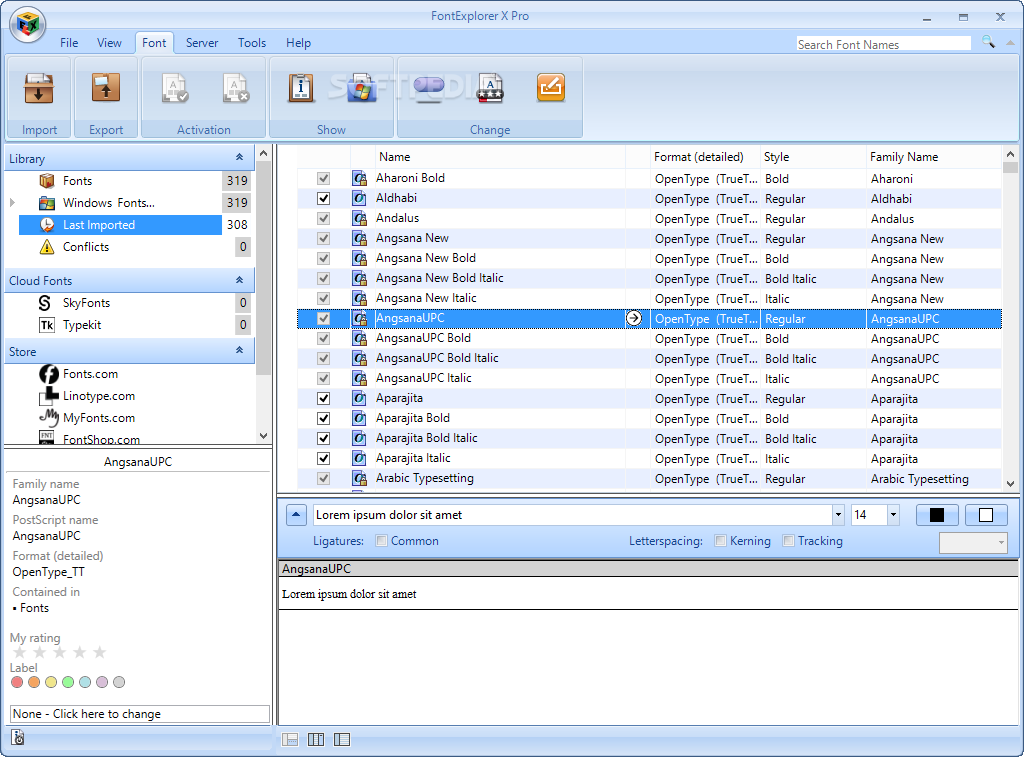The width and height of the screenshot is (1024, 757).
Task: Open the Help menu
Action: pos(298,43)
